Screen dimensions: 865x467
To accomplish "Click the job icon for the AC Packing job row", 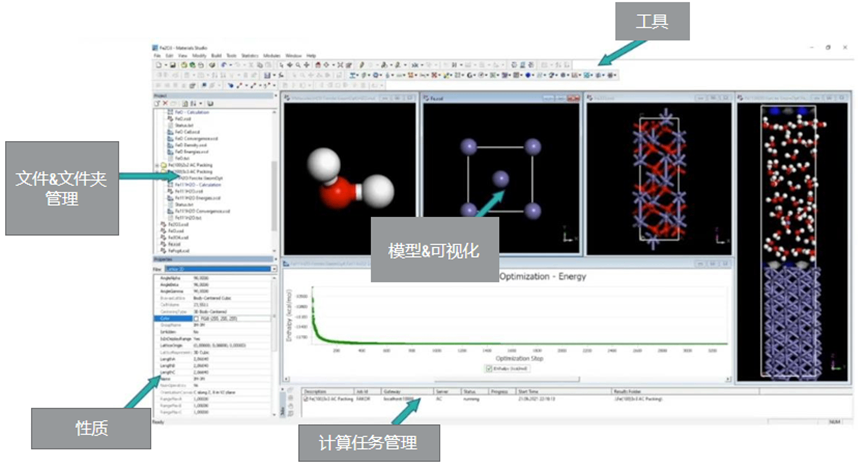I will click(x=306, y=399).
